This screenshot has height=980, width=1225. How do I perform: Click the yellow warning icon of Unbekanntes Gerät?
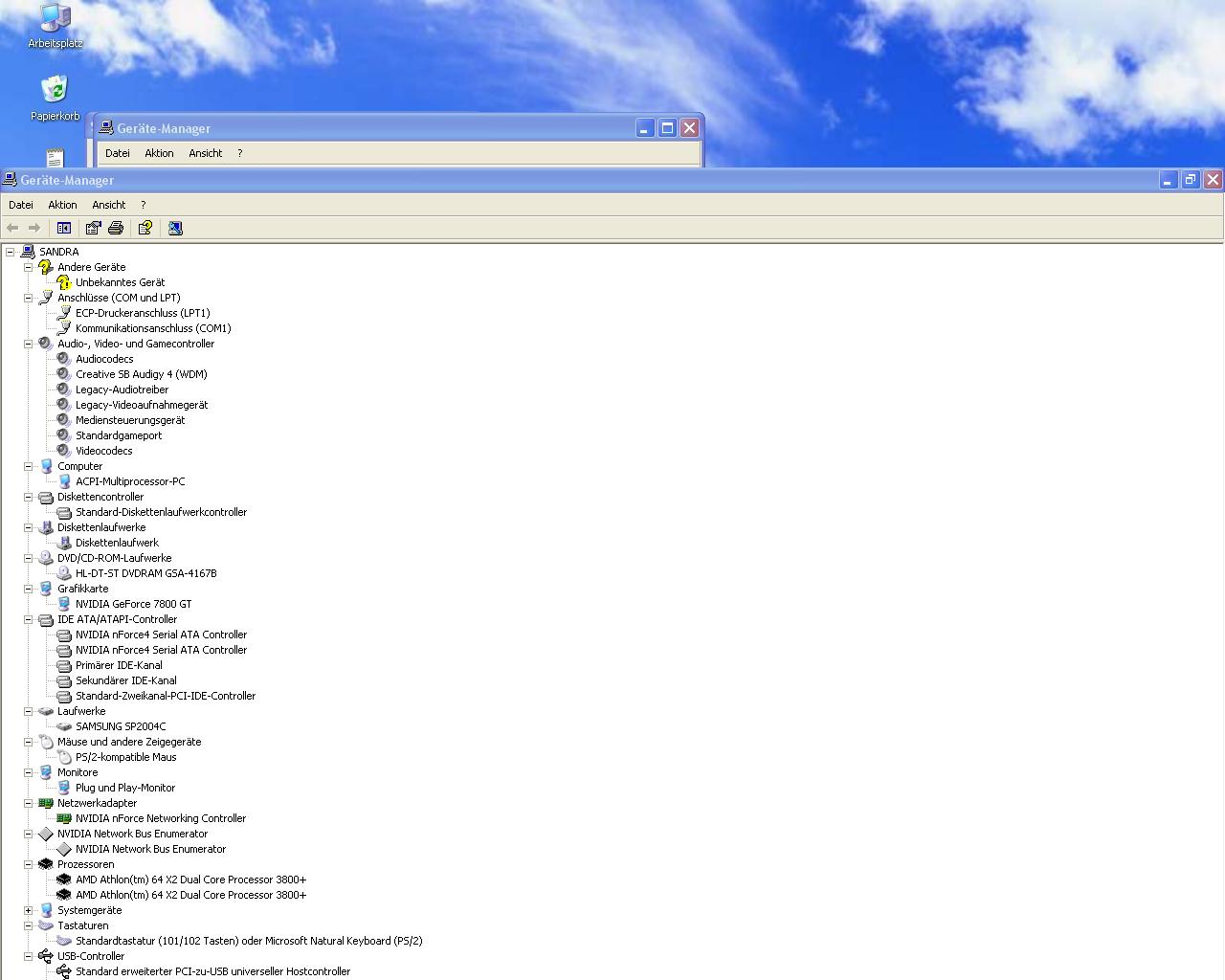point(64,282)
